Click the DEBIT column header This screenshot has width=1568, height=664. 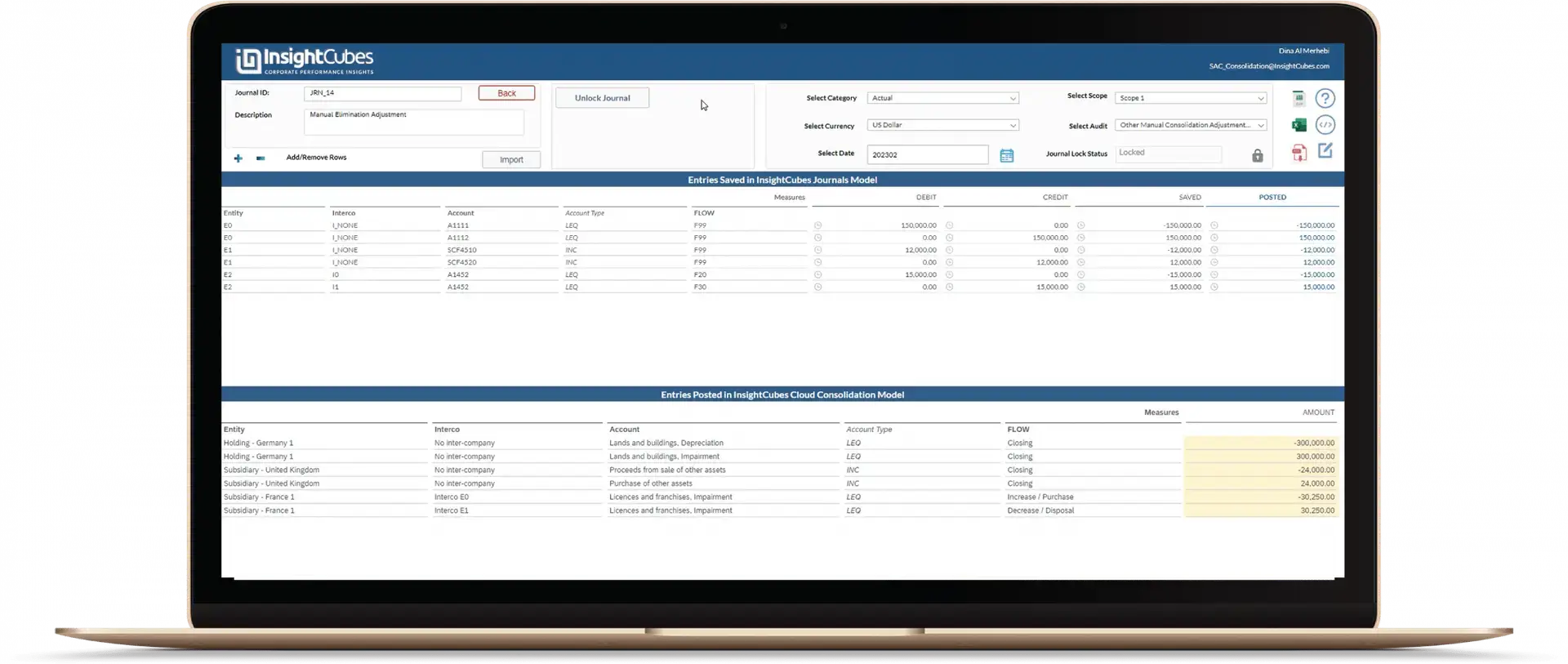coord(926,197)
